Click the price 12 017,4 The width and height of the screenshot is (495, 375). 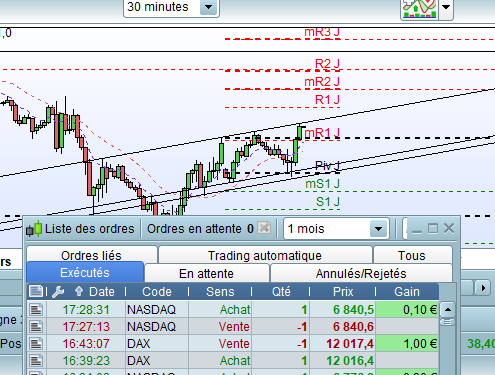click(x=350, y=344)
